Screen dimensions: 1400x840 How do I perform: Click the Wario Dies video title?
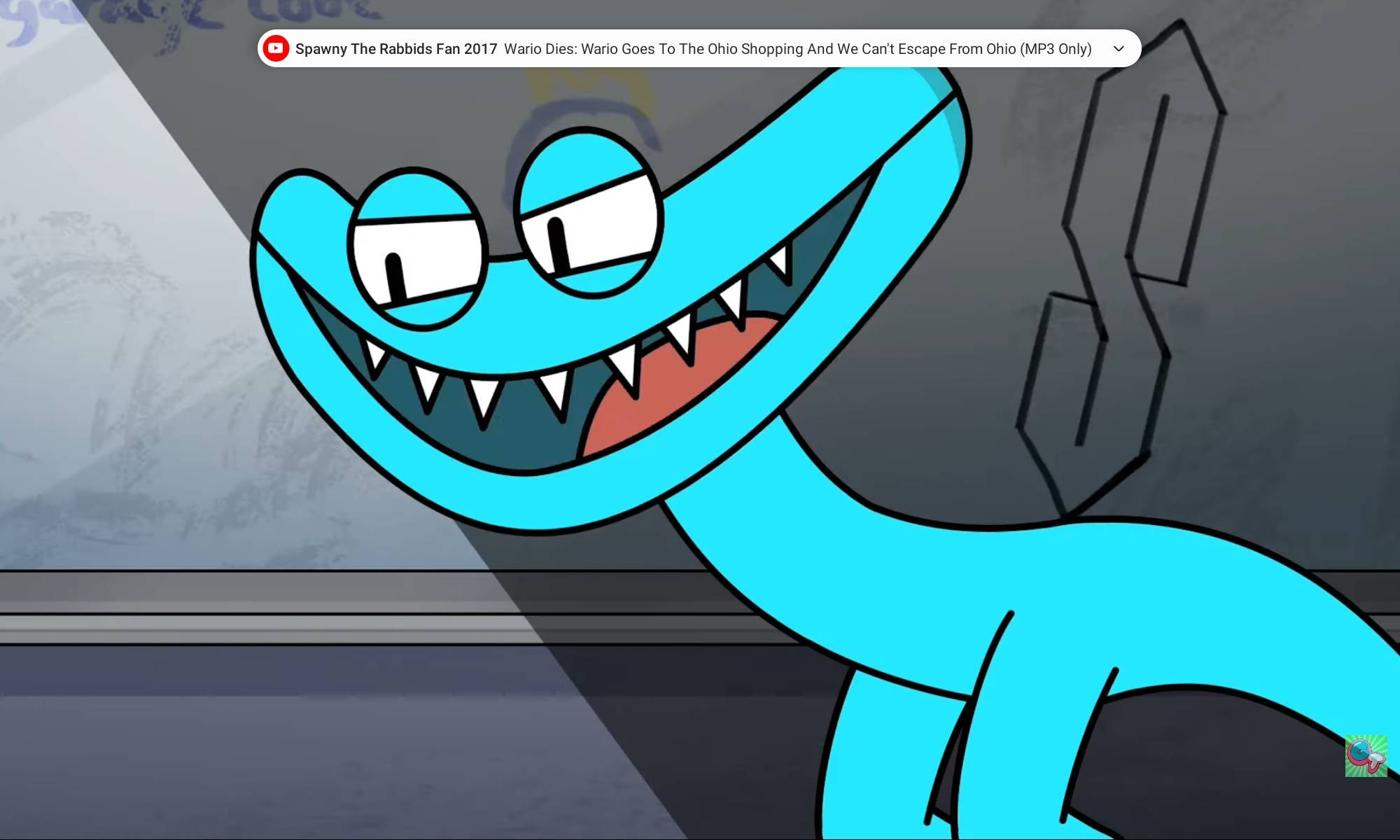[x=798, y=49]
